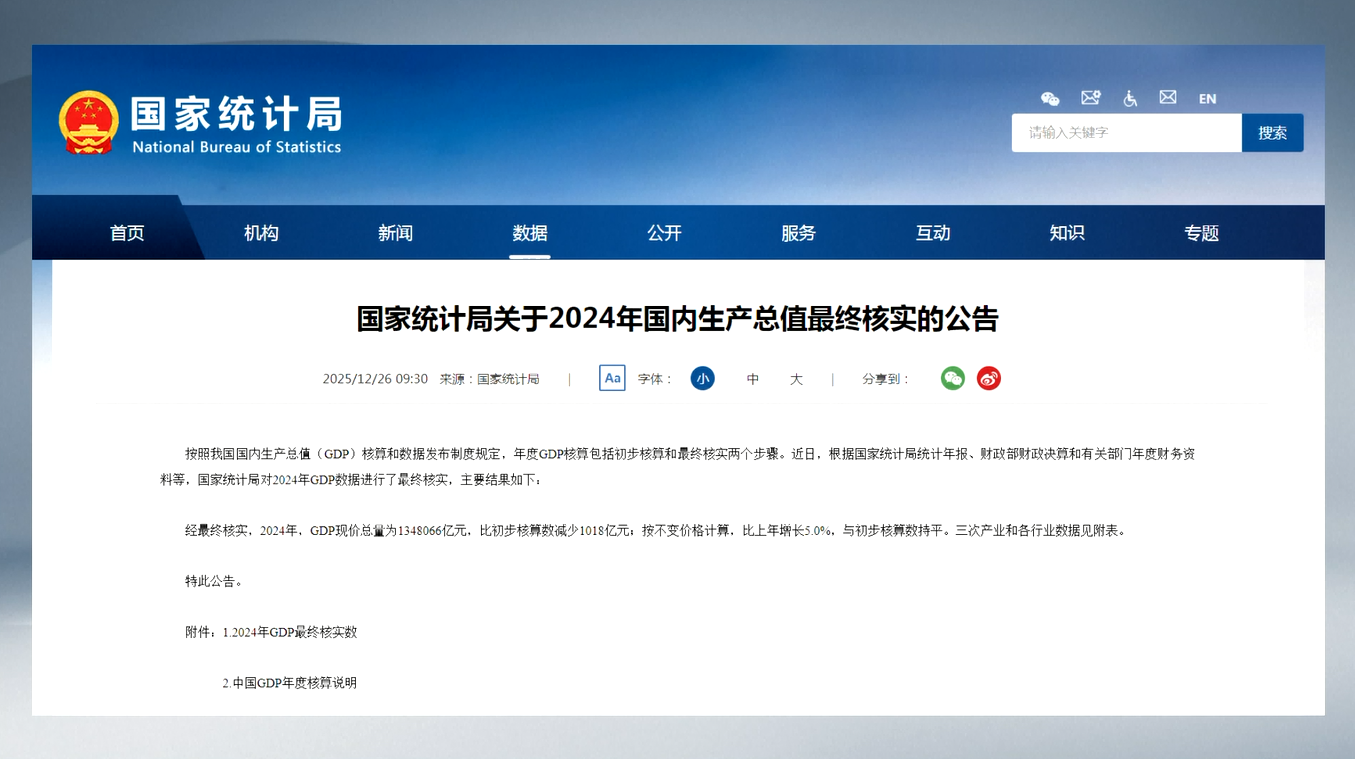1355x759 pixels.
Task: Share article via red Weibo icon
Action: [989, 378]
